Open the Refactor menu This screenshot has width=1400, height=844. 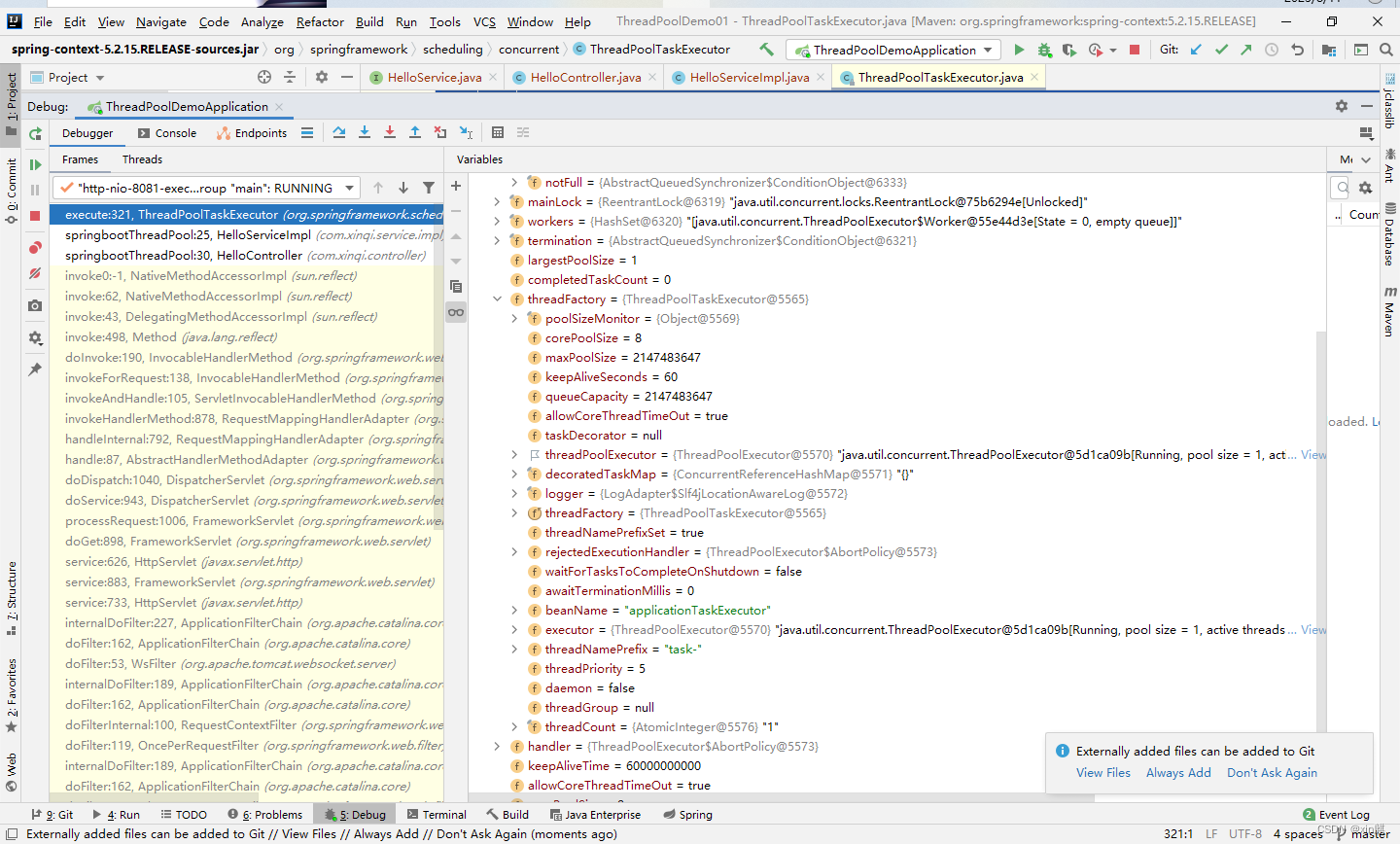[320, 21]
